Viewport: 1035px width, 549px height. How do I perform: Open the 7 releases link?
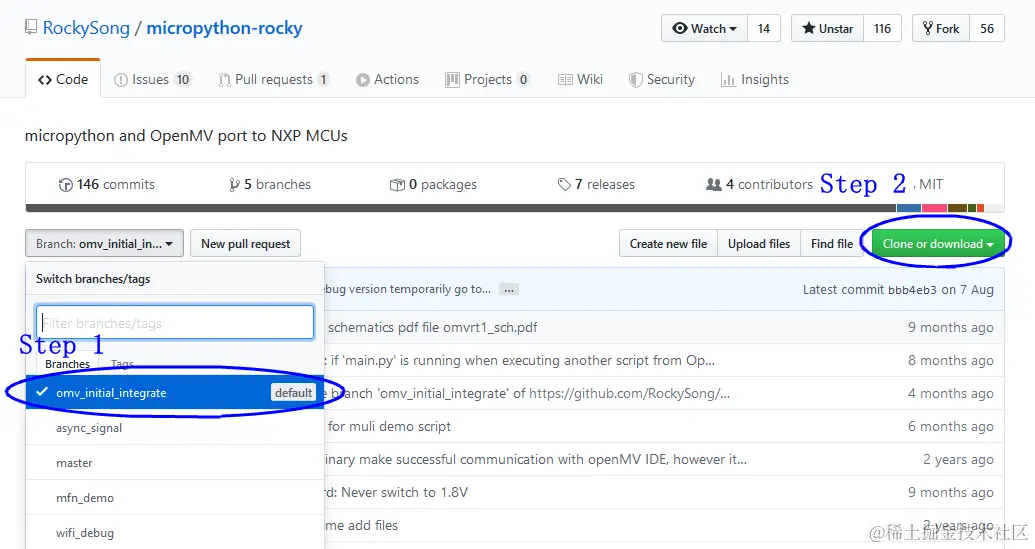coord(596,185)
